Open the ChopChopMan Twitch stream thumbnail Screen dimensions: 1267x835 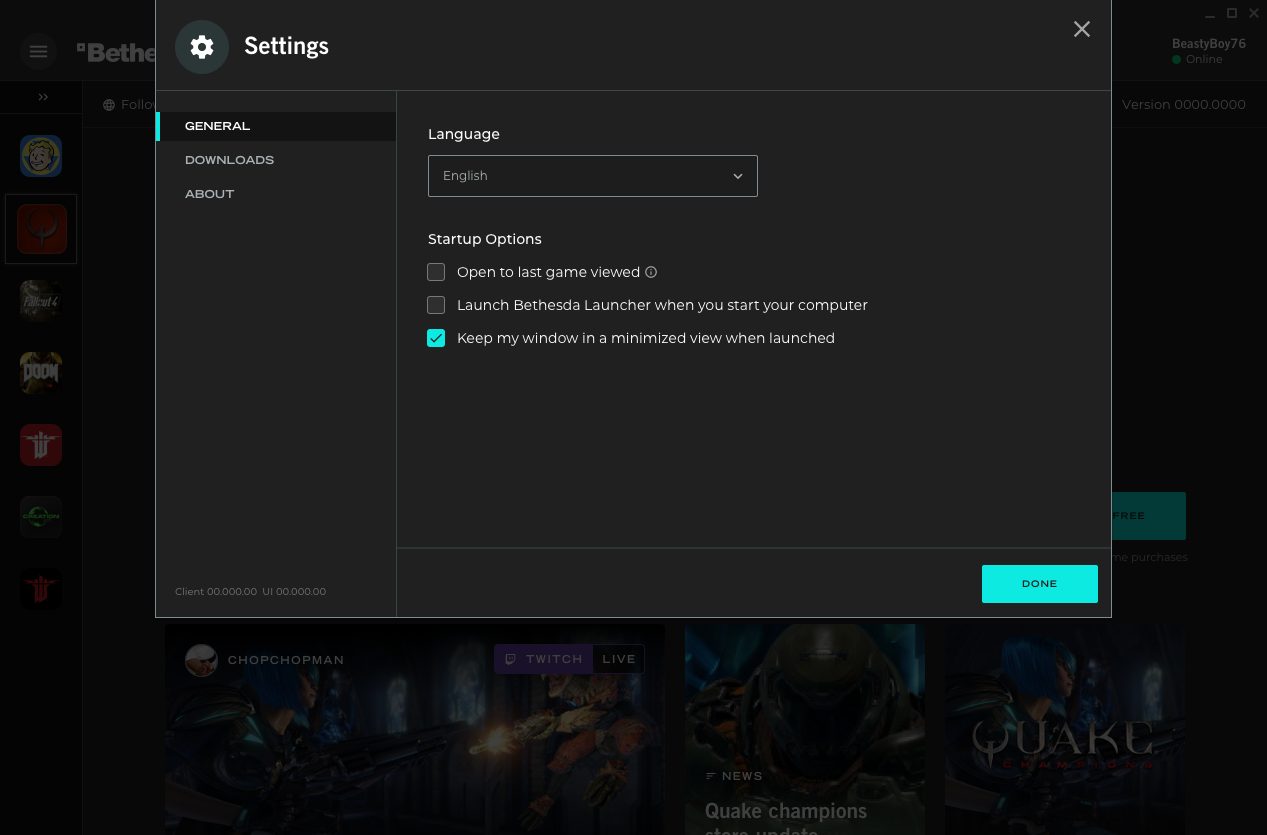(415, 730)
